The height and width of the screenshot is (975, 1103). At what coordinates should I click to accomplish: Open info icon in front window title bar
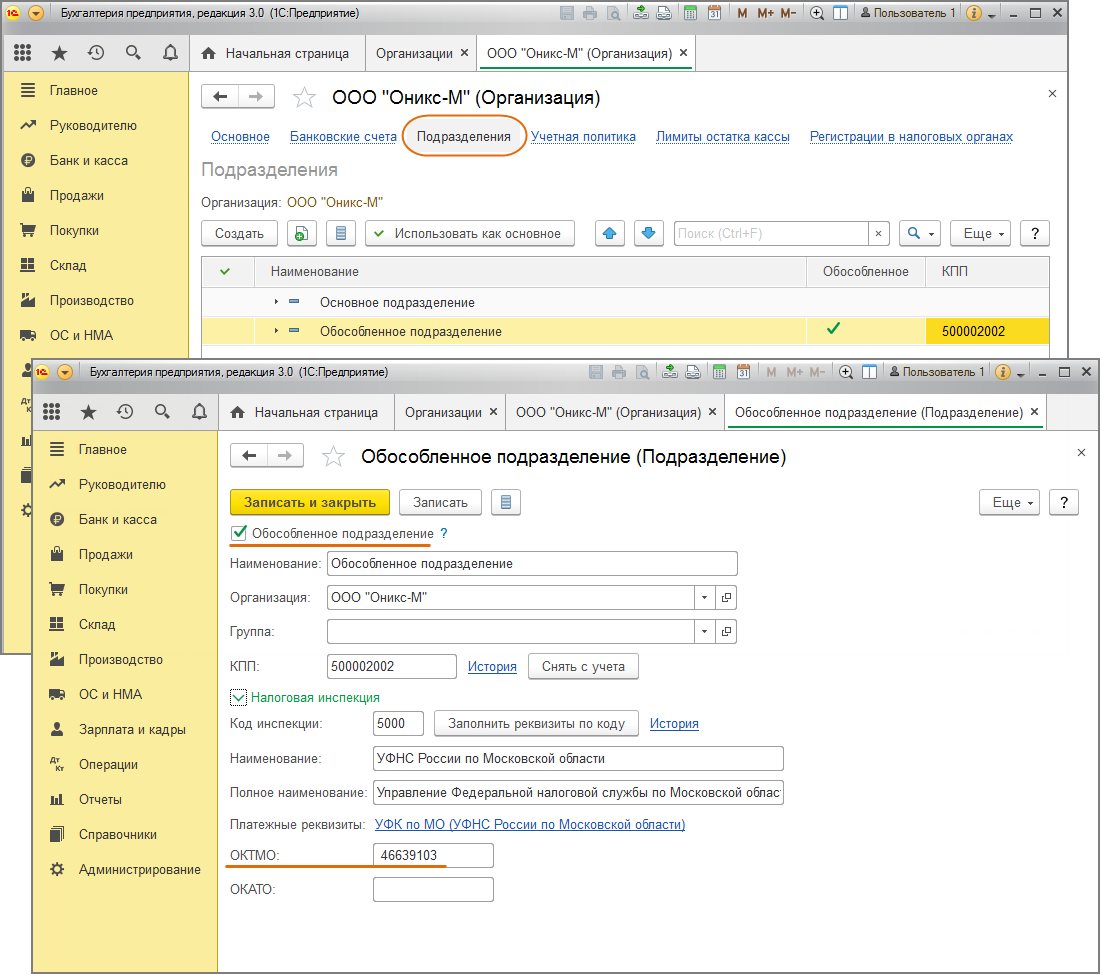tap(1004, 372)
